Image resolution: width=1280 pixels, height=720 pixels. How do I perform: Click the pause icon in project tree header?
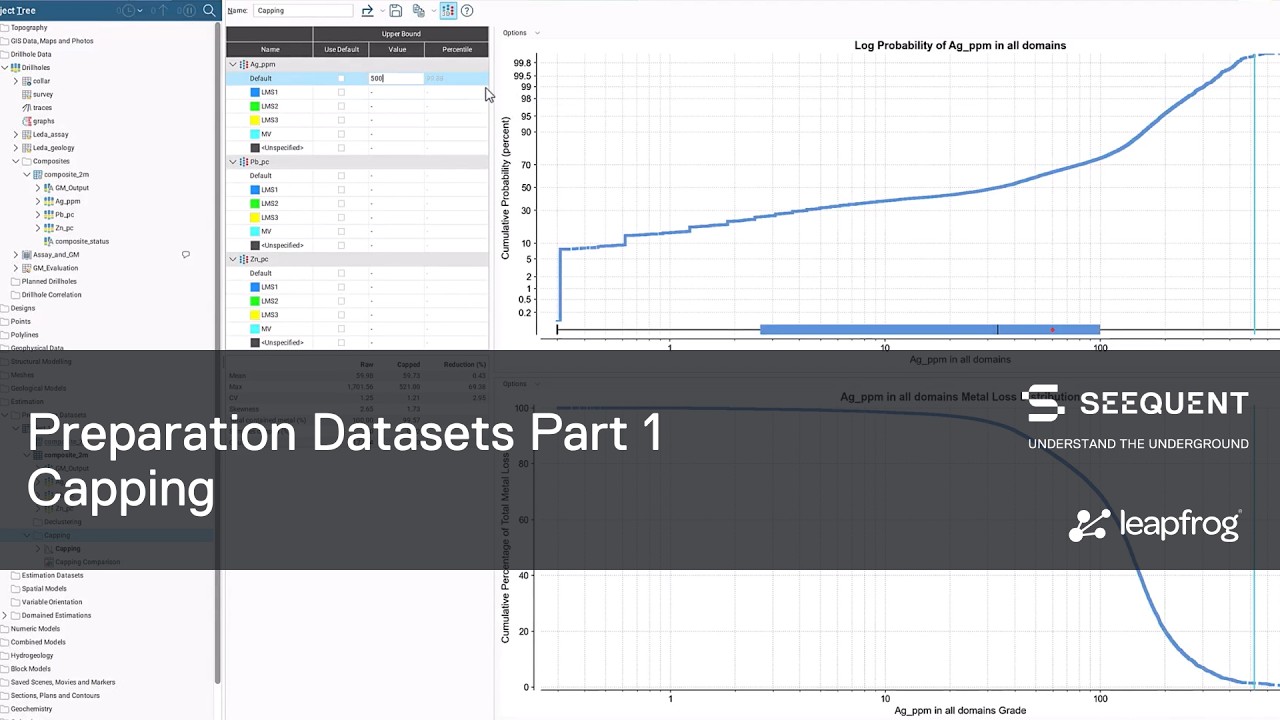[190, 10]
